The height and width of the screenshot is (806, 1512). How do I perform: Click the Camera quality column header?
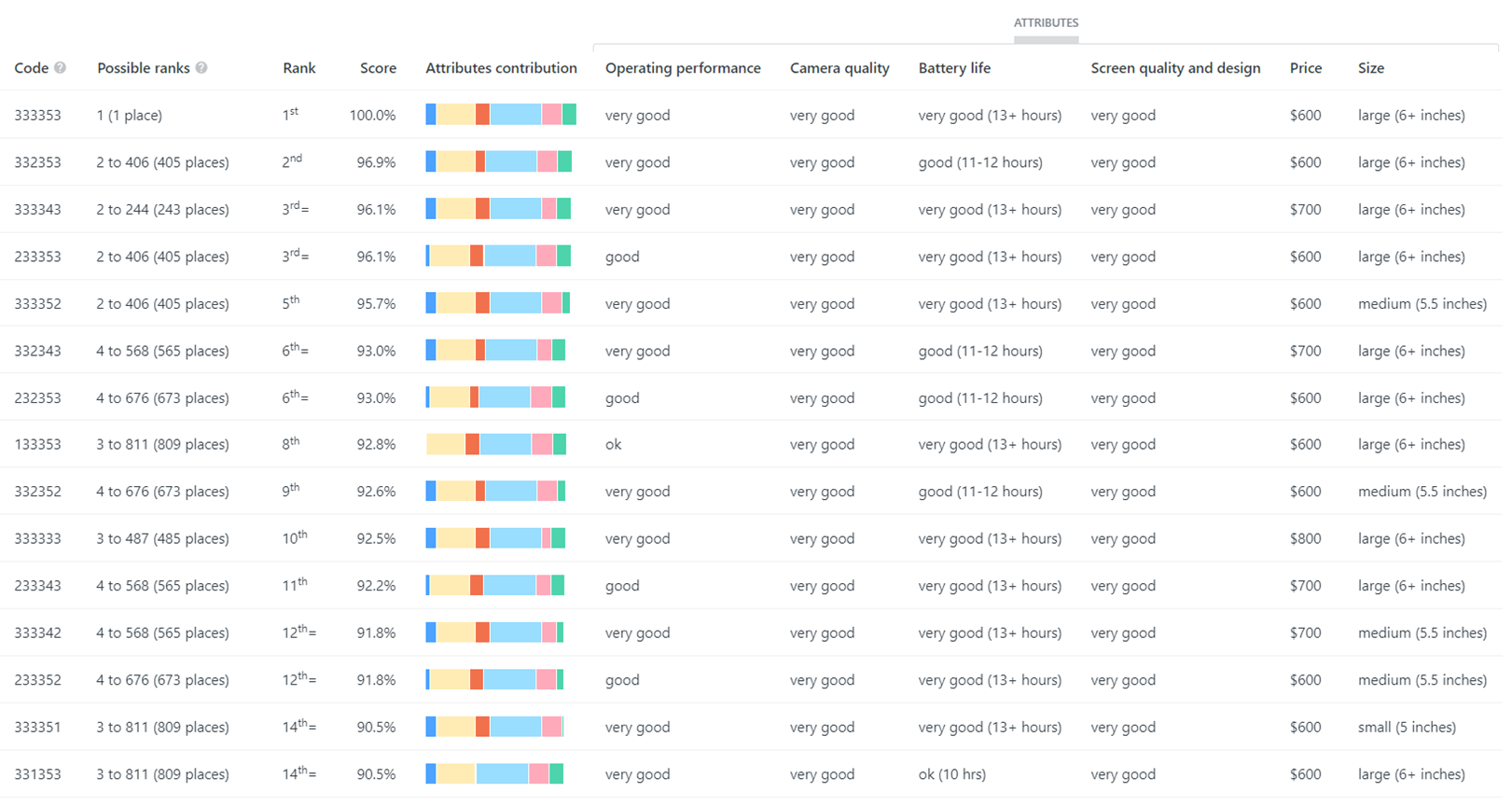pyautogui.click(x=839, y=68)
